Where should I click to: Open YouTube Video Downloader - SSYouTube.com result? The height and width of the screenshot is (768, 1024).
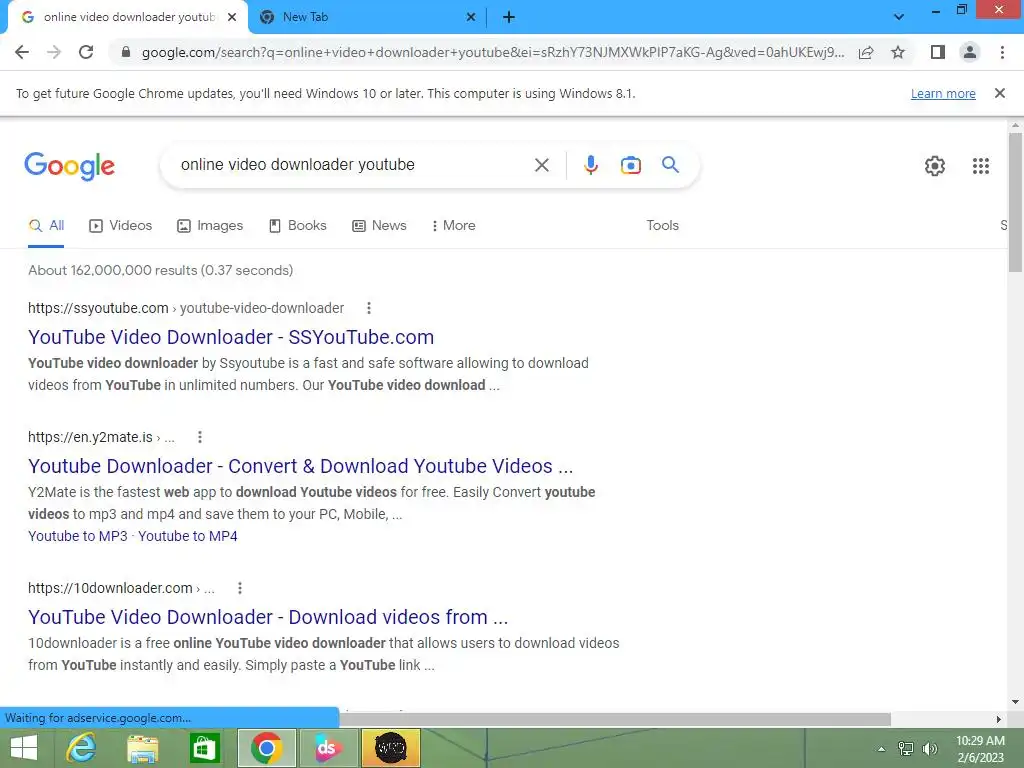(231, 337)
